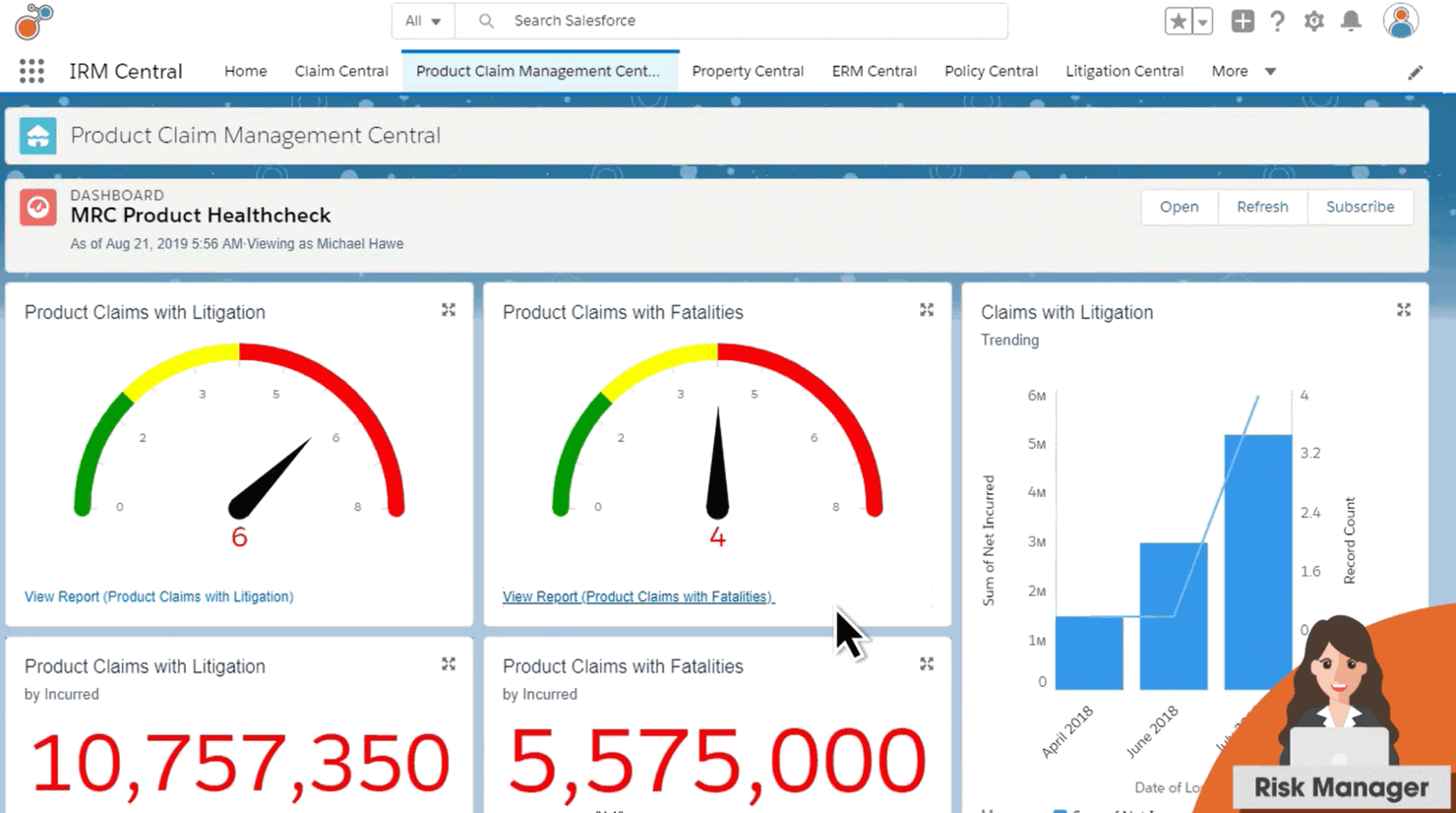This screenshot has width=1456, height=813.
Task: Expand the More navigation dropdown
Action: (x=1244, y=71)
